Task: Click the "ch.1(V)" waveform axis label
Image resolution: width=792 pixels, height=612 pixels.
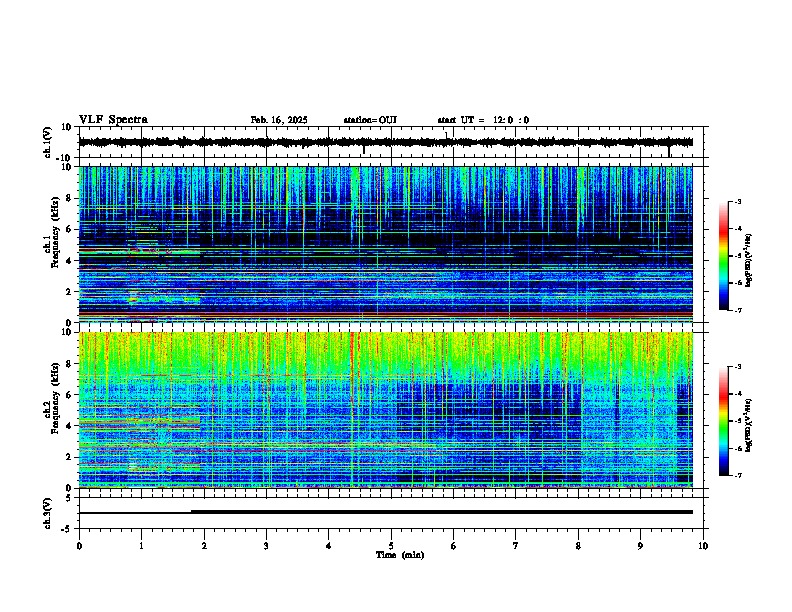Action: point(47,142)
